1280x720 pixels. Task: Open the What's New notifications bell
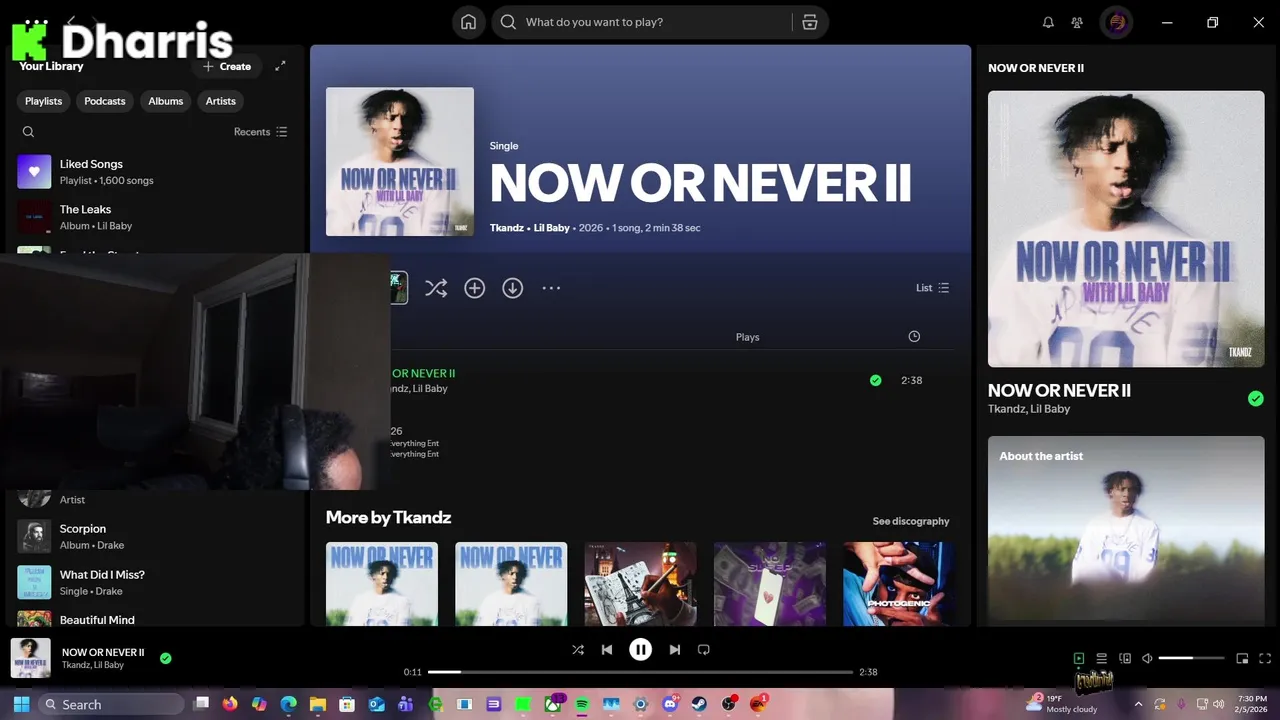[1048, 22]
